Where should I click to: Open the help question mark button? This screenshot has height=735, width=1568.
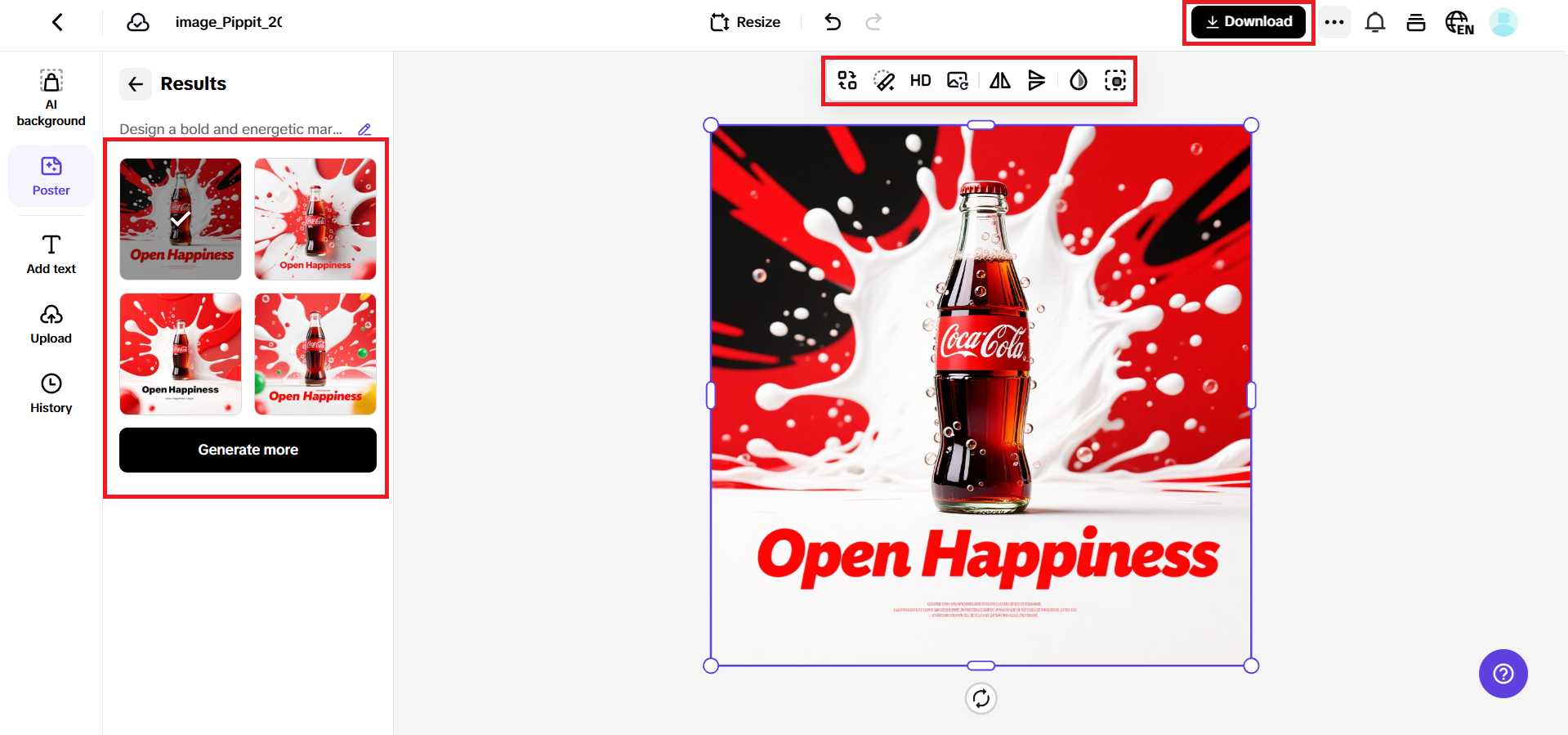(1503, 674)
